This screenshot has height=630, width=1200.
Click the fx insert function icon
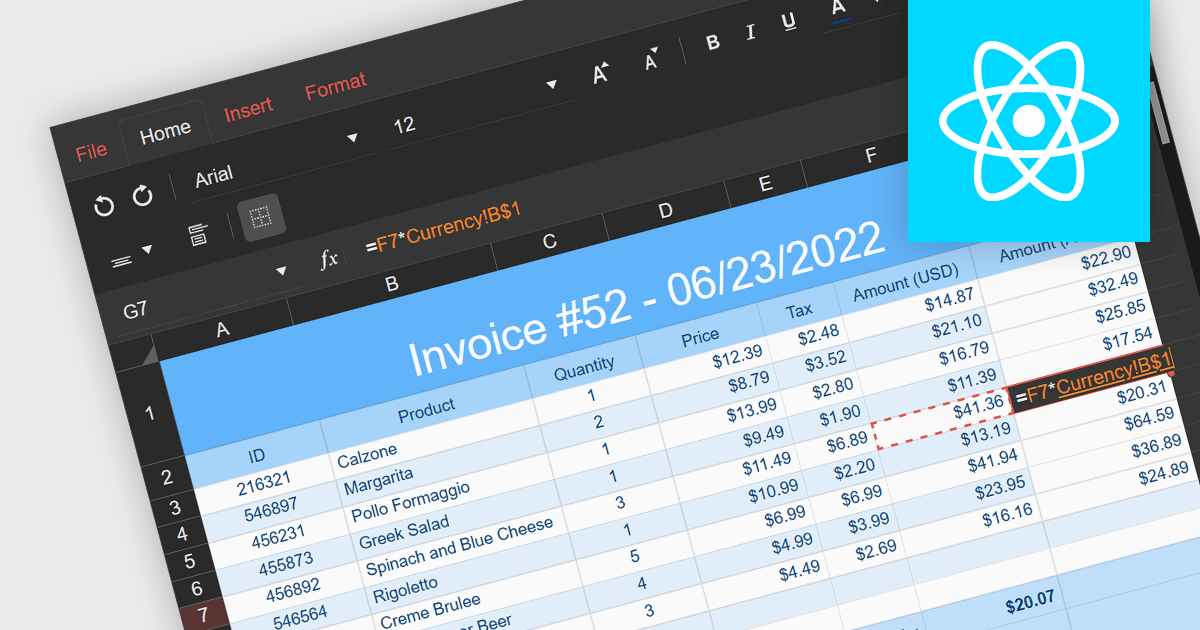[328, 260]
